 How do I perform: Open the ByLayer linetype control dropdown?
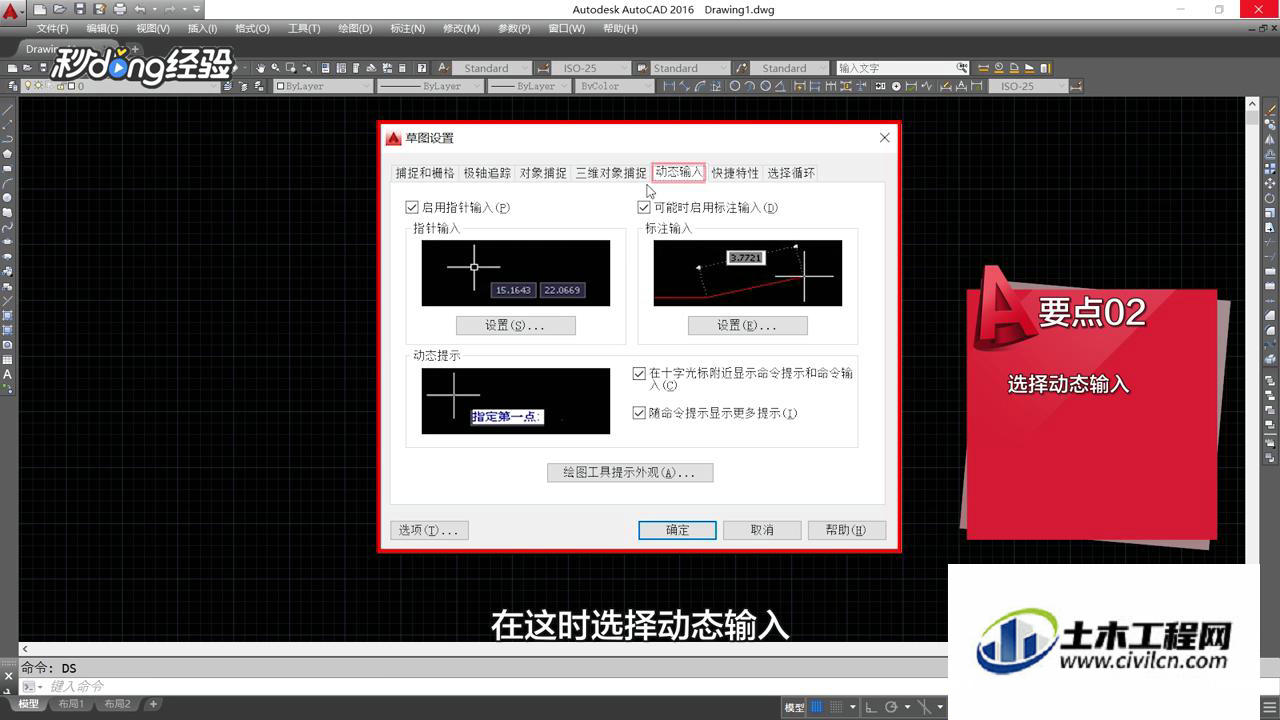tap(430, 86)
